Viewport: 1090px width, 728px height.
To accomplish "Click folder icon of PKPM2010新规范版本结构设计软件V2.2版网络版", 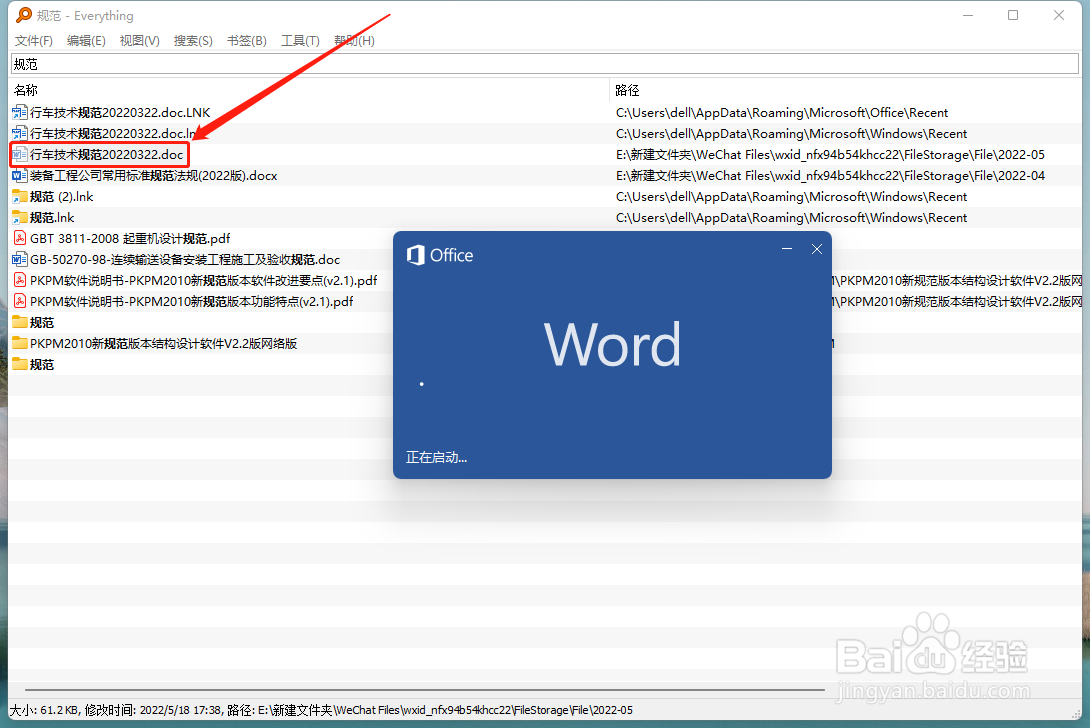I will point(19,343).
